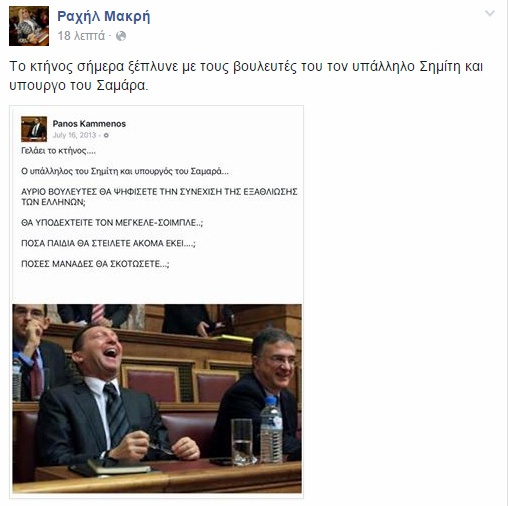Open Ραχήλ Μακρή profile picture
This screenshot has height=506, width=508.
point(29,26)
